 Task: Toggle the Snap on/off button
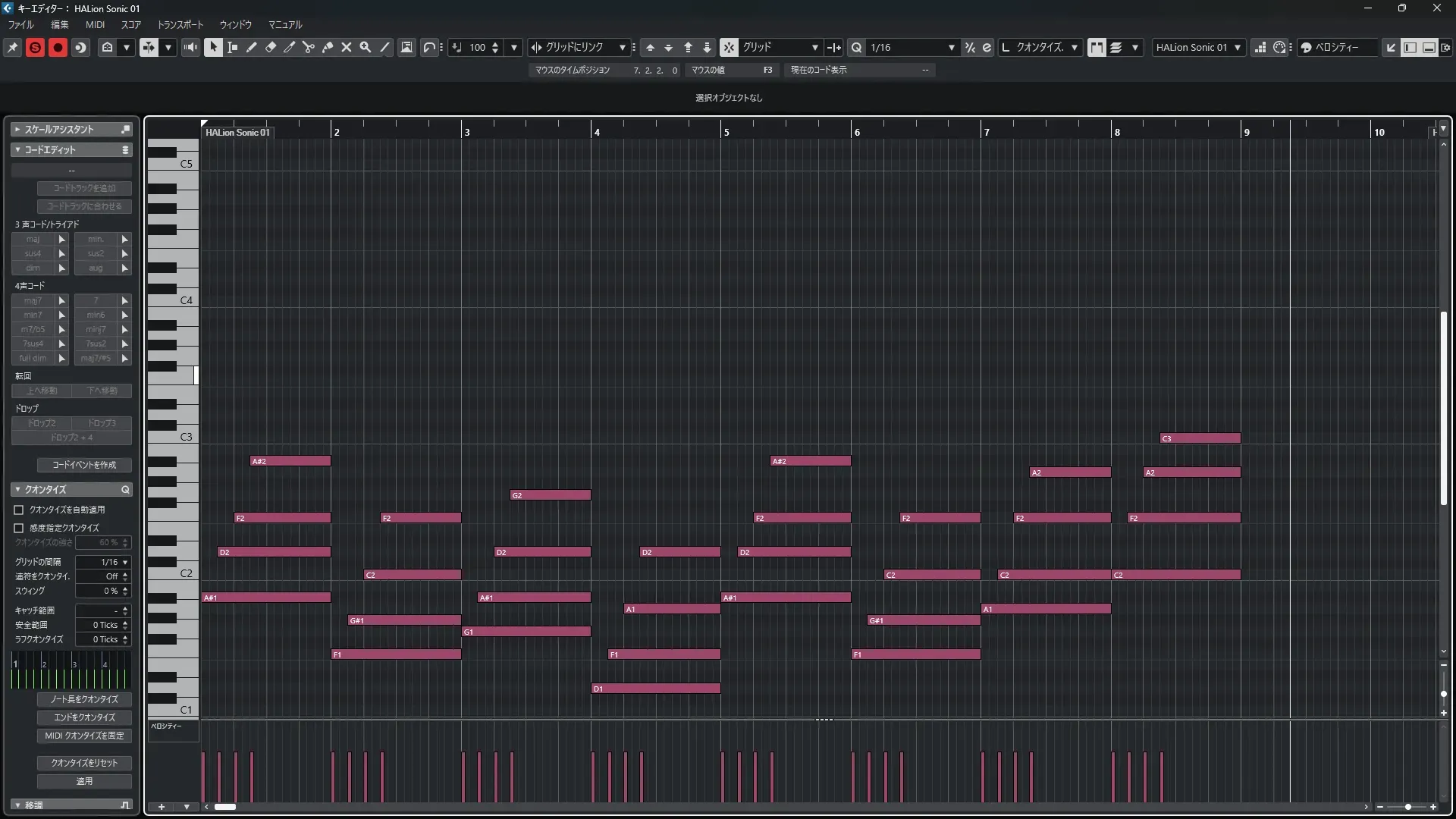(x=729, y=47)
